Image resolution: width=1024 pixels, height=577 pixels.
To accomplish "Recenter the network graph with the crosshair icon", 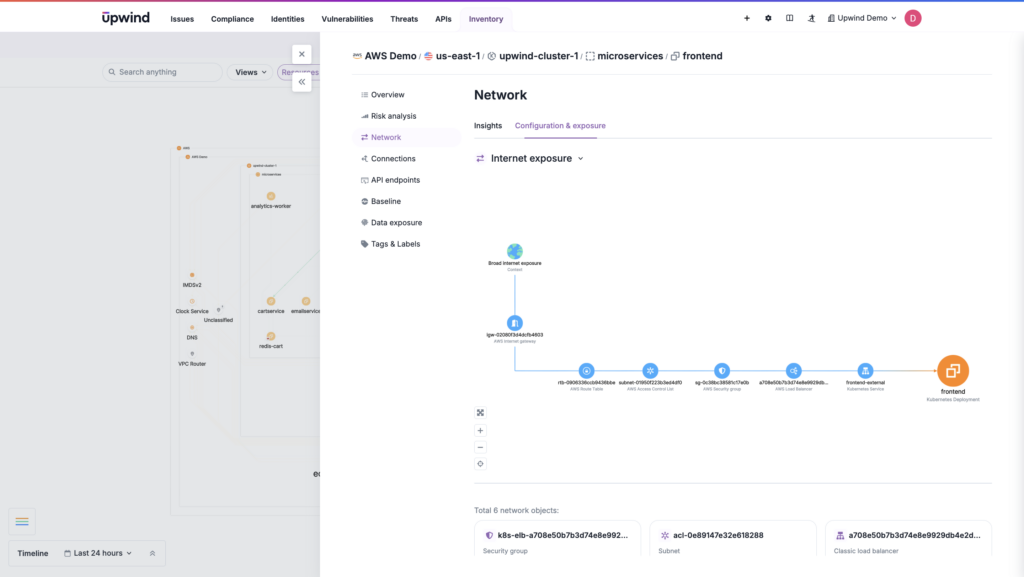I will tap(480, 463).
